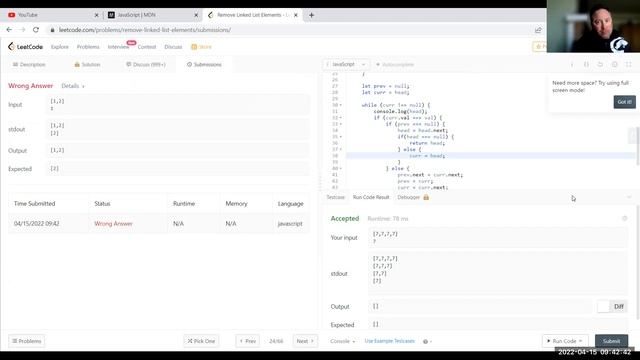Collapse the code fold at line 30

341,105
